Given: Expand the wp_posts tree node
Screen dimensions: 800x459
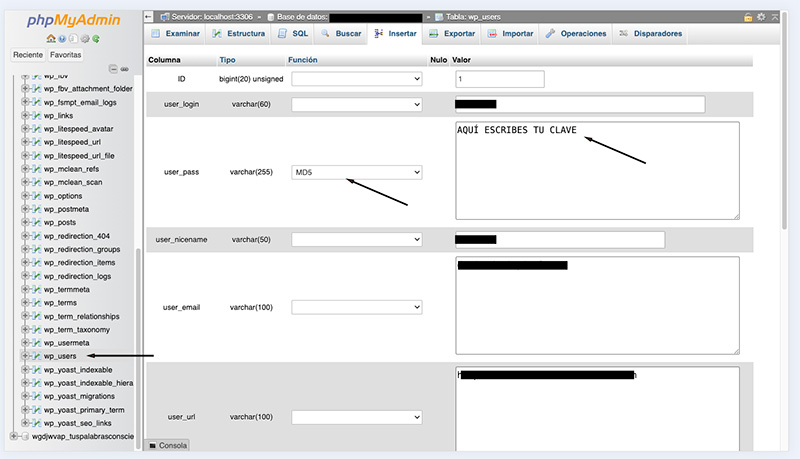Looking at the screenshot, I should pyautogui.click(x=24, y=223).
